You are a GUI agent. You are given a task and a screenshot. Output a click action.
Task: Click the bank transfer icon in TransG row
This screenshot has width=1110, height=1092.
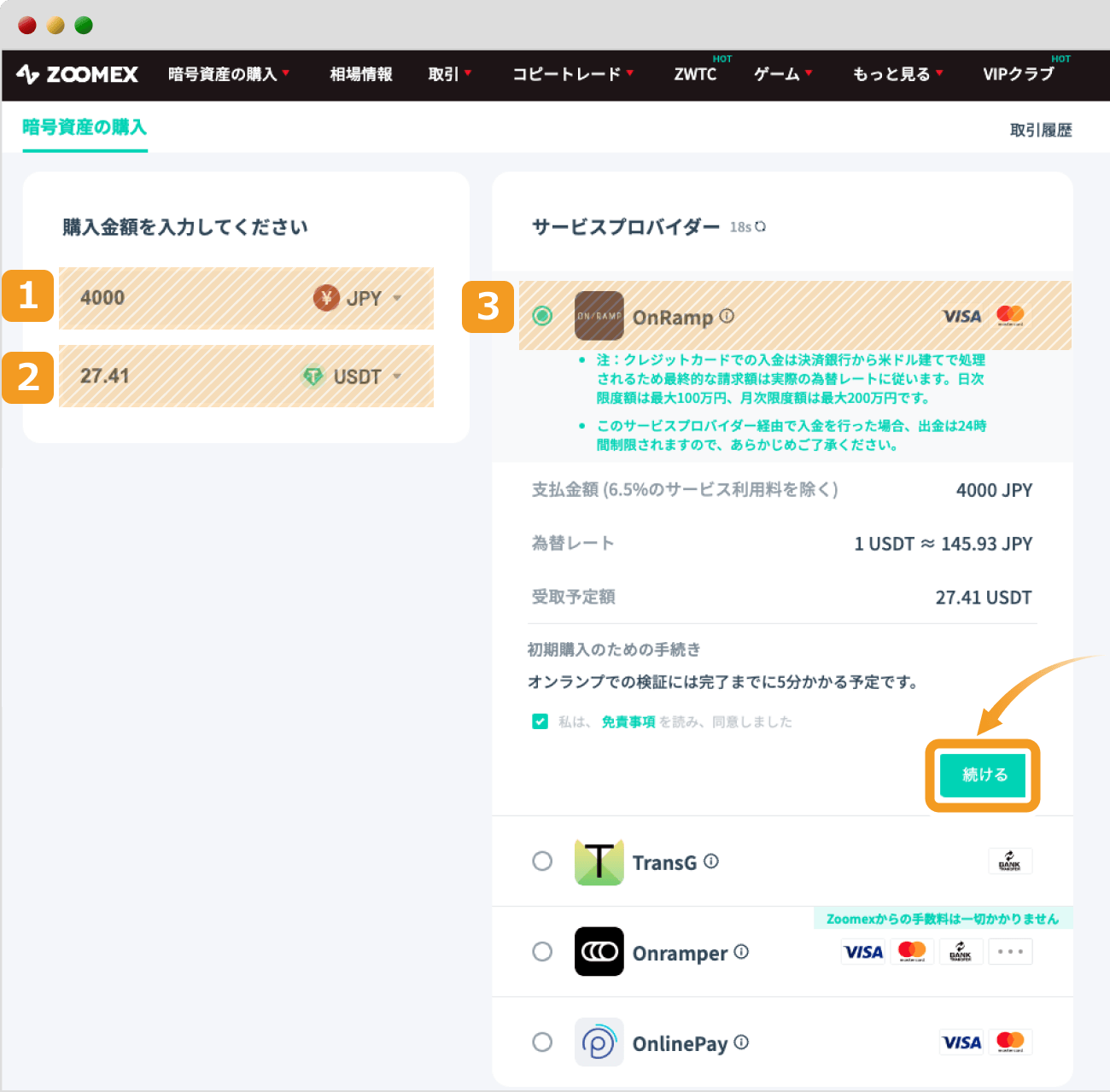[x=1010, y=861]
